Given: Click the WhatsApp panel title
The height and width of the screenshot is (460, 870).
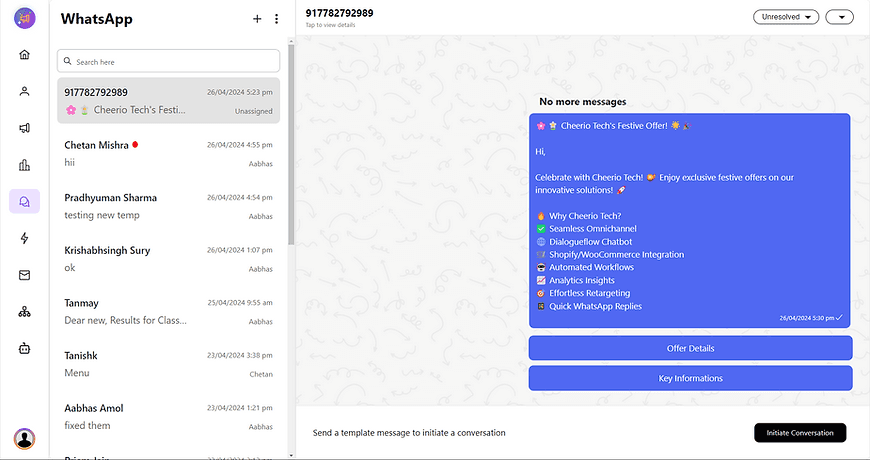Looking at the screenshot, I should [97, 19].
